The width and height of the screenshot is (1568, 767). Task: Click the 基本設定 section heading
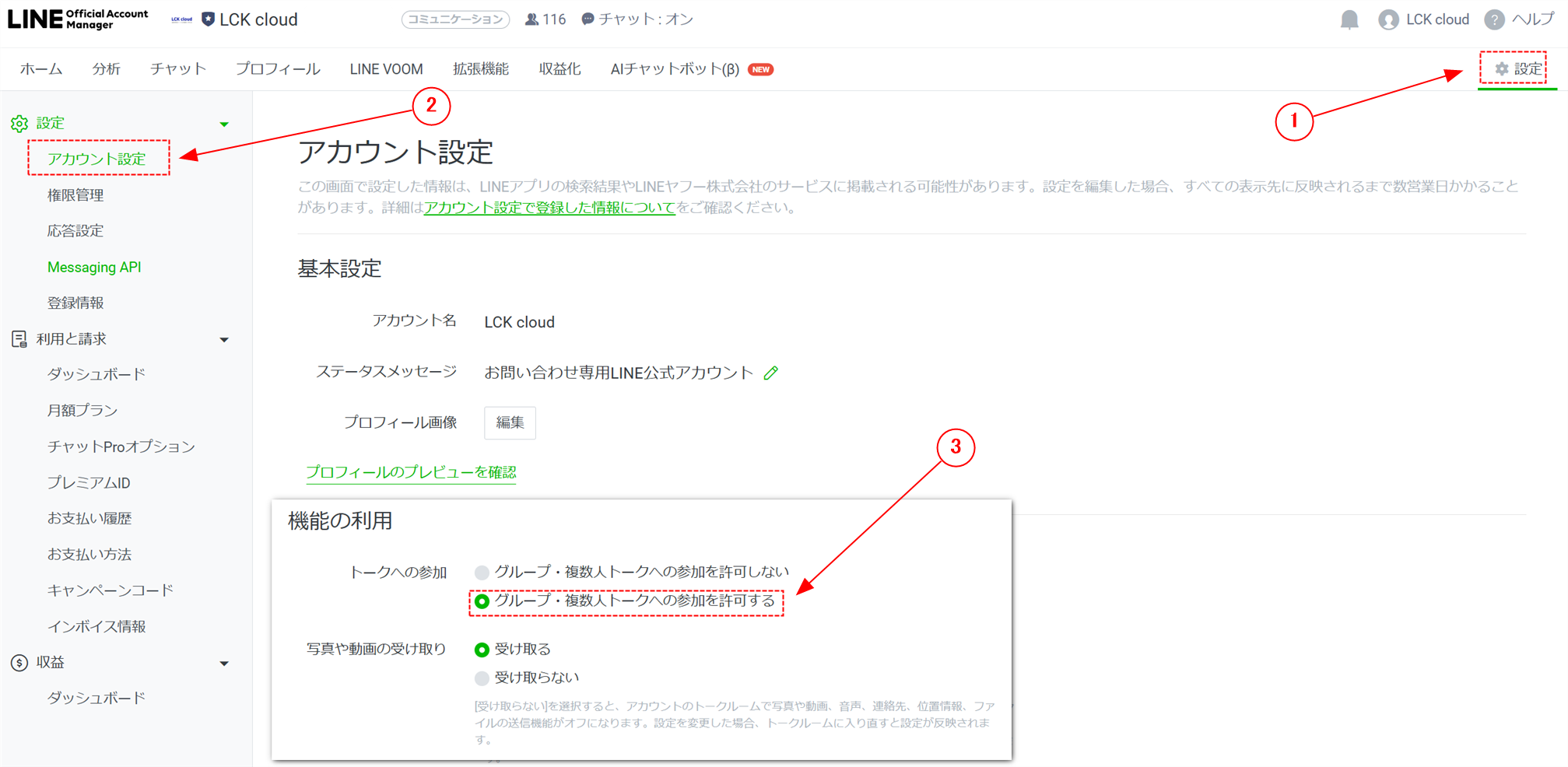[339, 268]
